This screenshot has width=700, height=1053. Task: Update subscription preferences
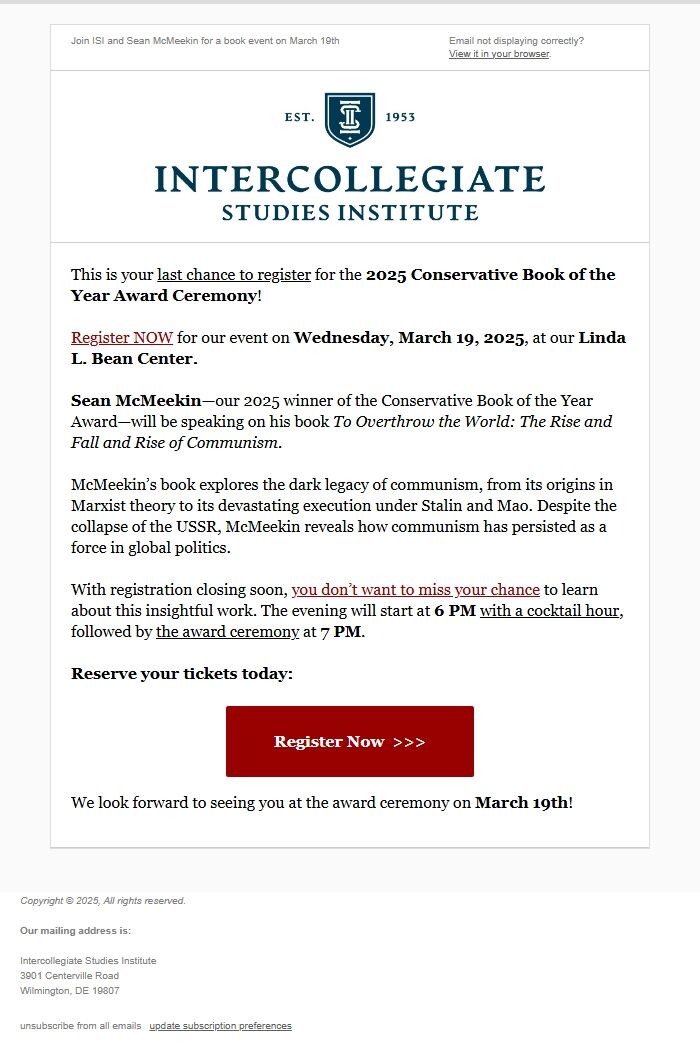pos(220,1025)
